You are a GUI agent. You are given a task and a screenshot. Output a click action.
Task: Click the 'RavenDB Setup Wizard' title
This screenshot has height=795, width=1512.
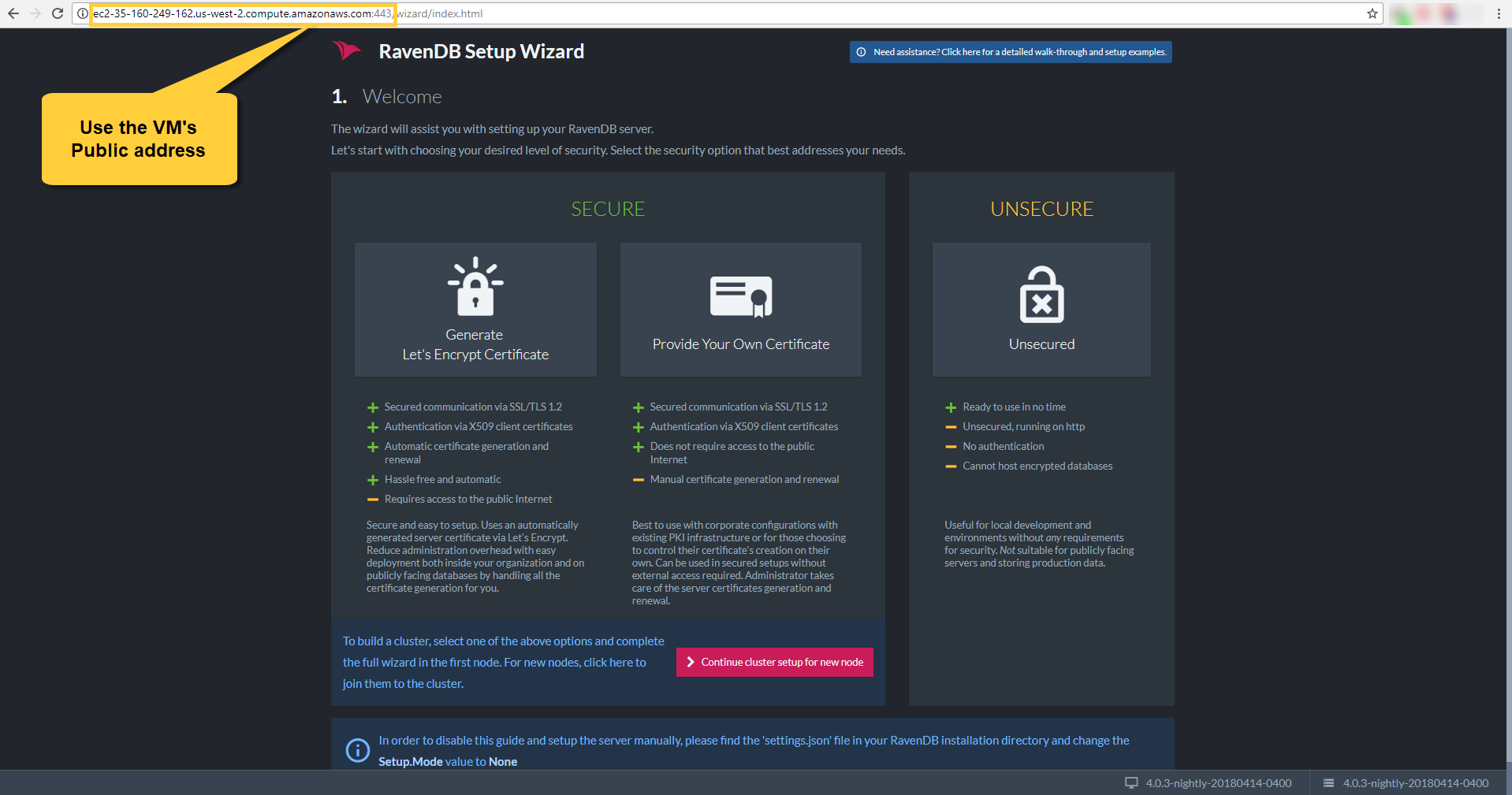pyautogui.click(x=482, y=51)
